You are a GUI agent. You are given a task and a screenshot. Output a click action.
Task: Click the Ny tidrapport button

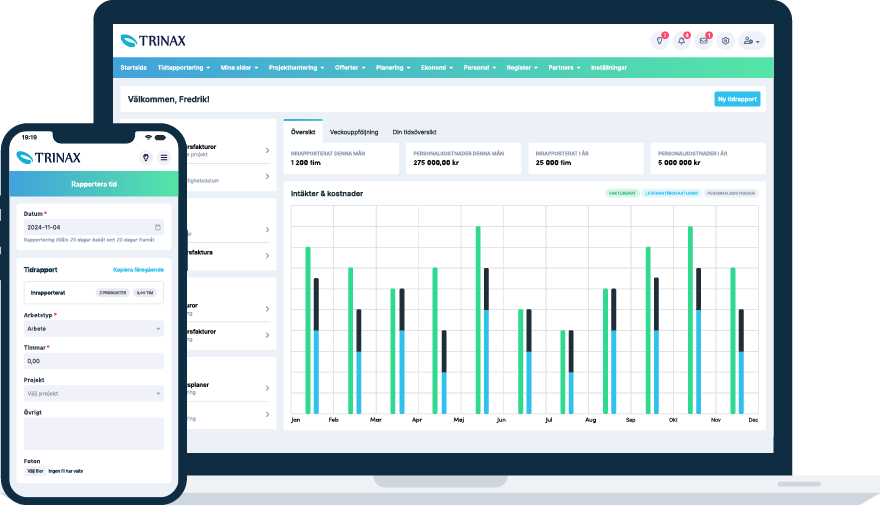tap(737, 99)
